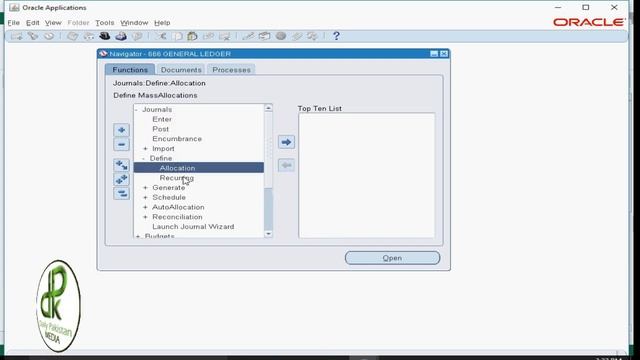Click the Zoom toolbar icon

(264, 36)
